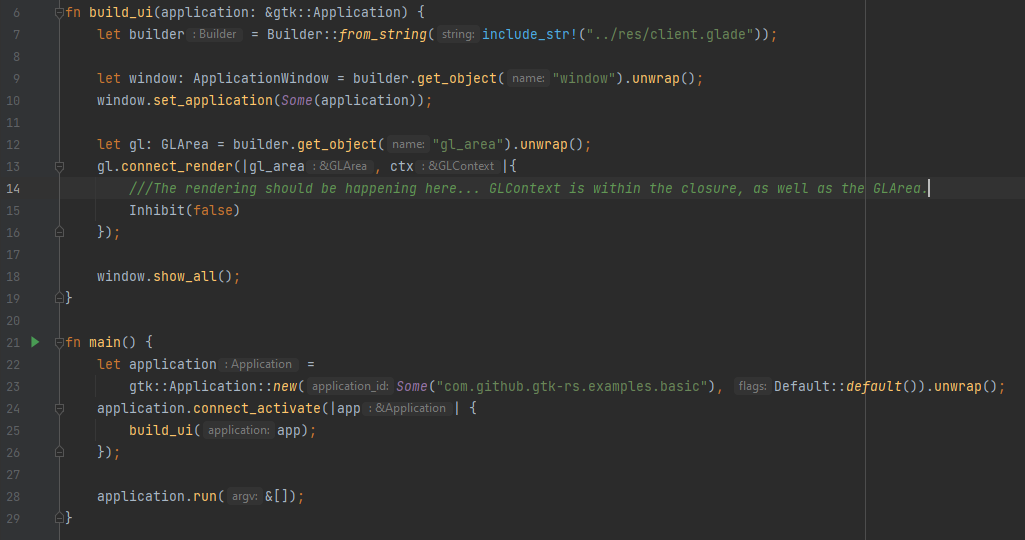Click the fold end marker on line 29

59,518
